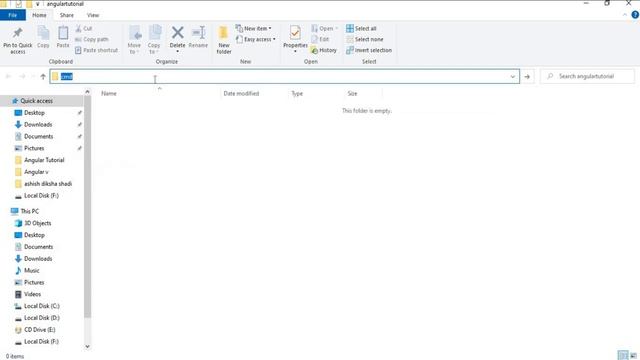Click the Forward navigation arrow
This screenshot has width=640, height=360.
click(22, 76)
